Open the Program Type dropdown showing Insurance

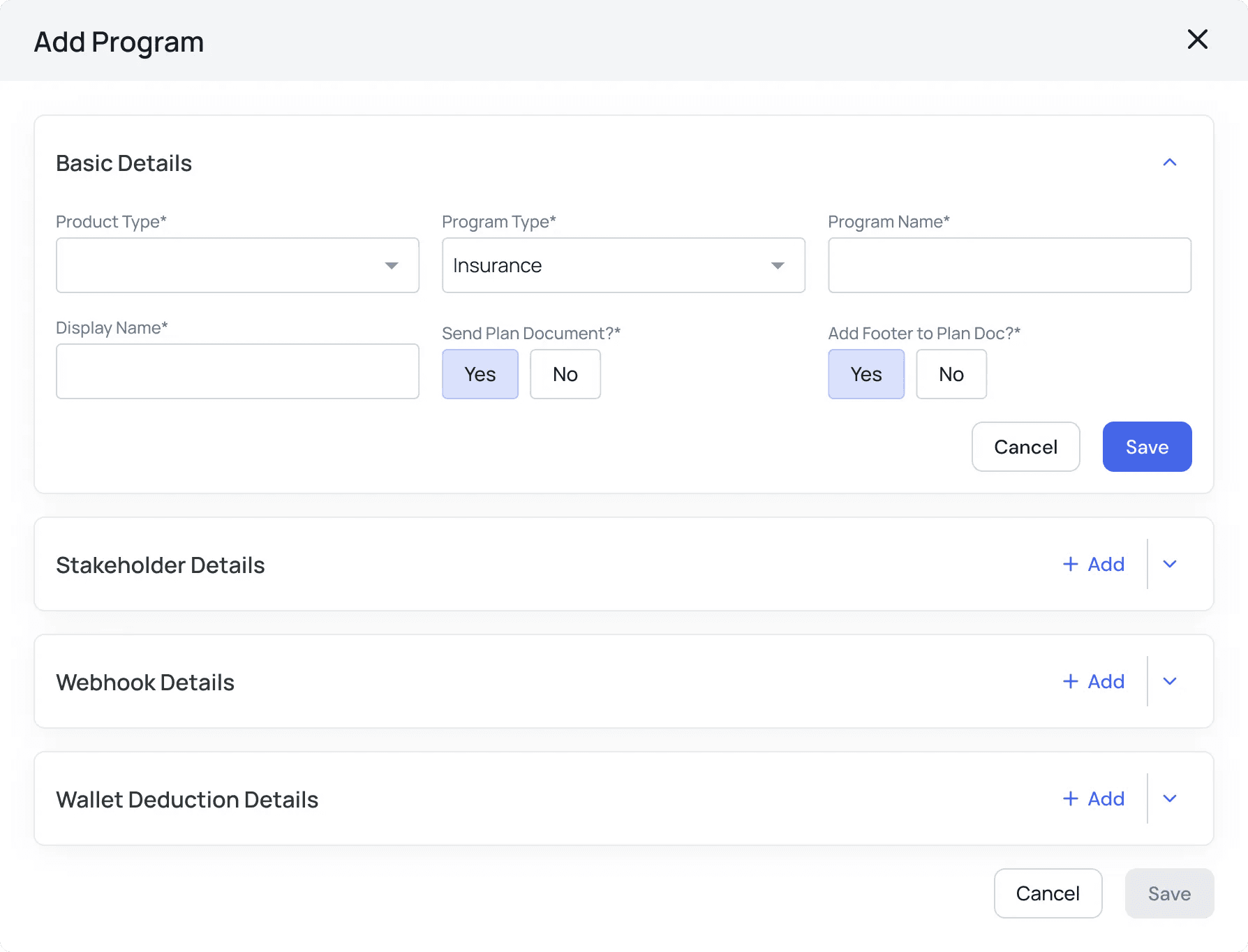tap(623, 265)
